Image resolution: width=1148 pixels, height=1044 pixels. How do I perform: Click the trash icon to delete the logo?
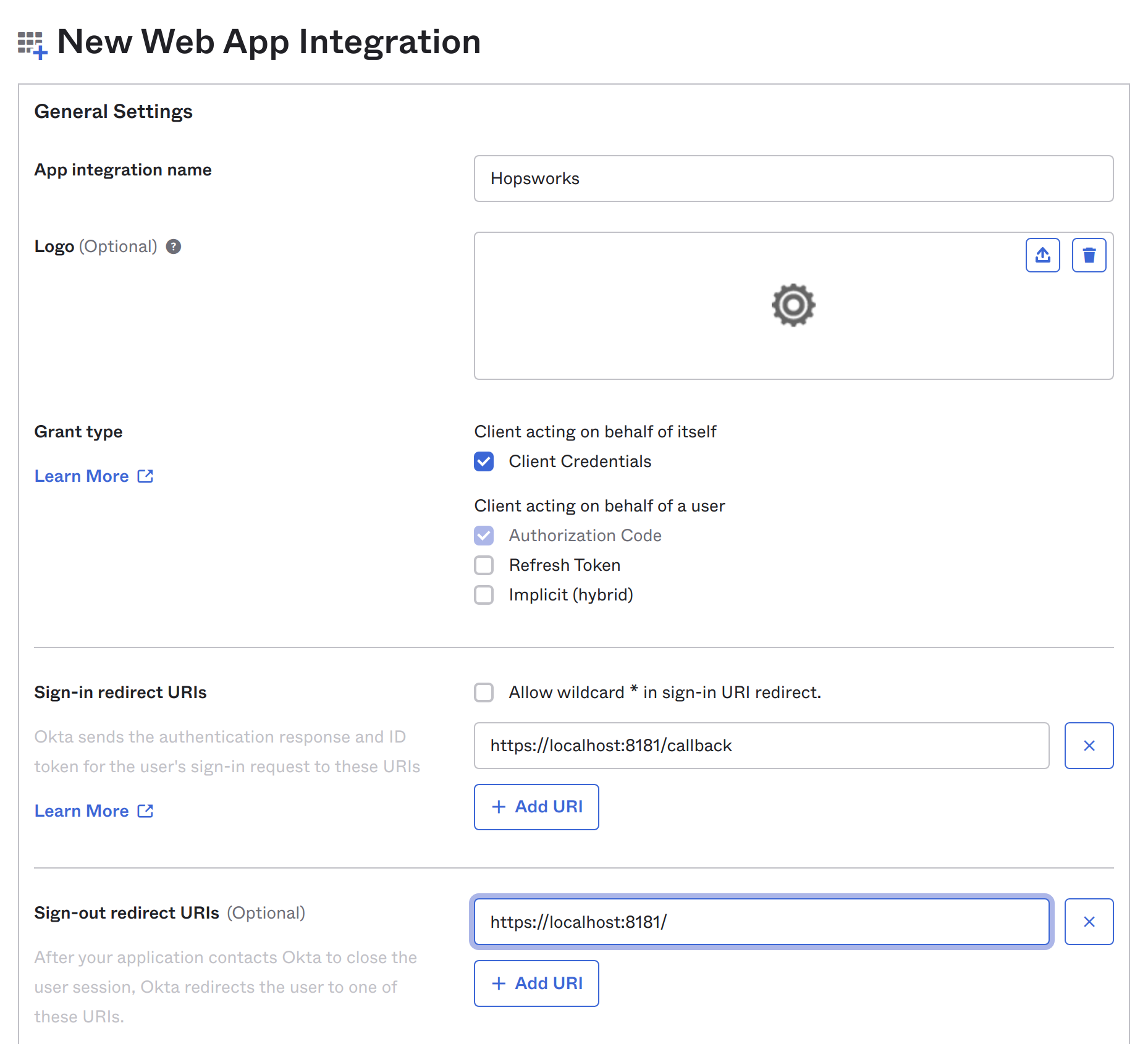1089,255
